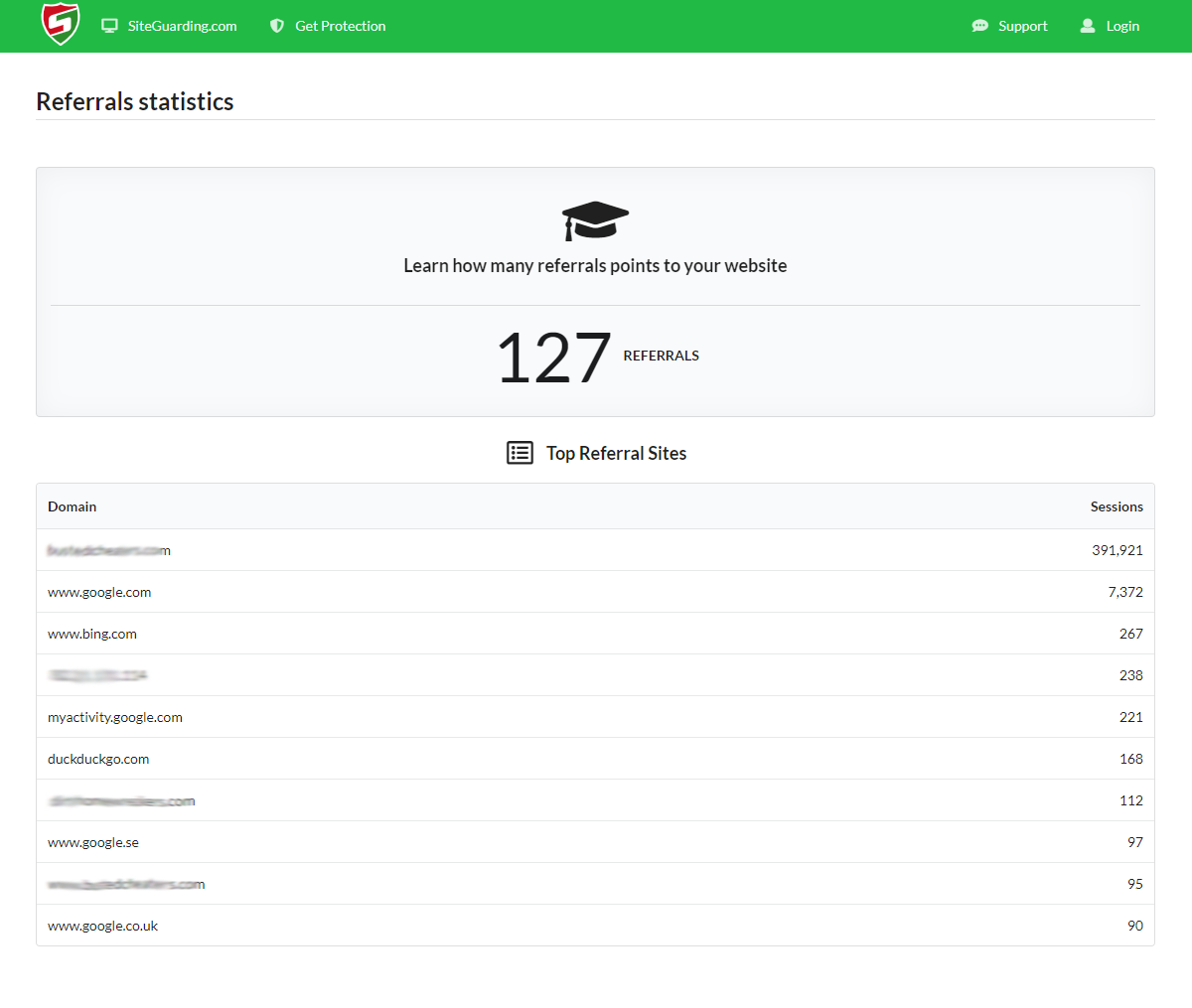The width and height of the screenshot is (1192, 1008).
Task: Click the blurred domain with 238 sessions
Action: pyautogui.click(x=97, y=675)
